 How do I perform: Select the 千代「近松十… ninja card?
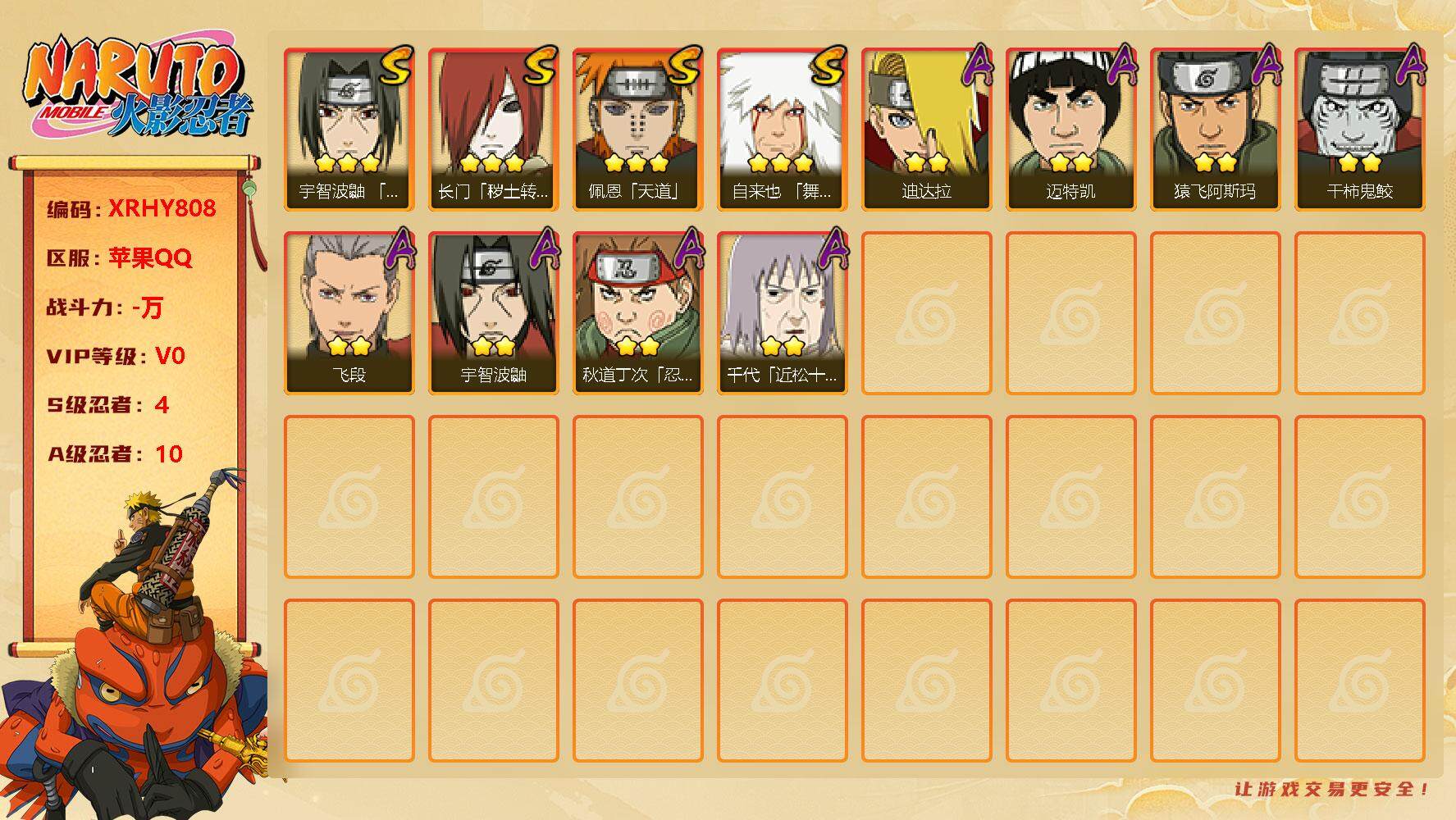pos(782,313)
